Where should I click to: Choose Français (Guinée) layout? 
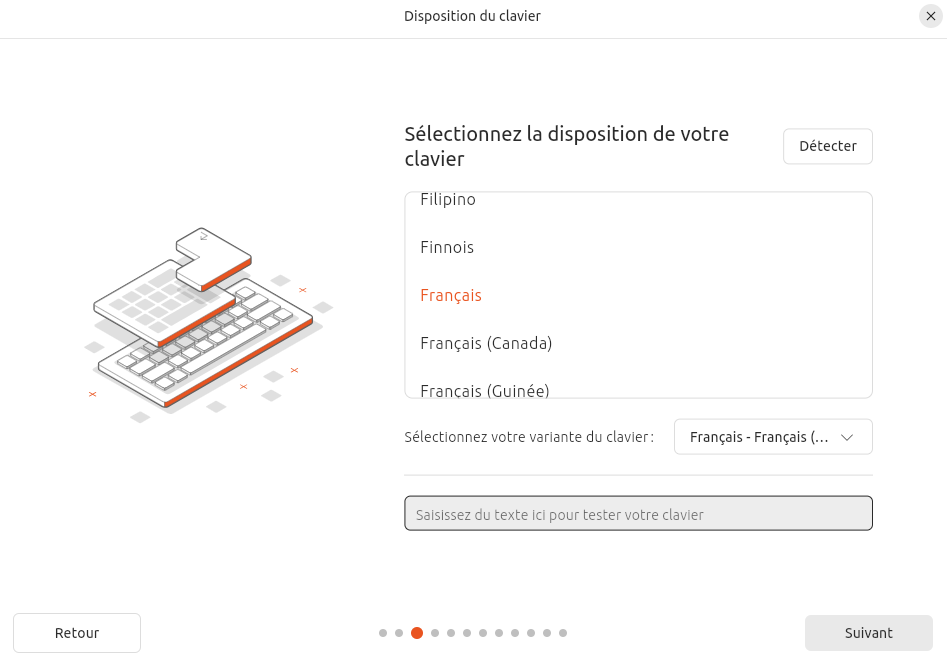[484, 391]
